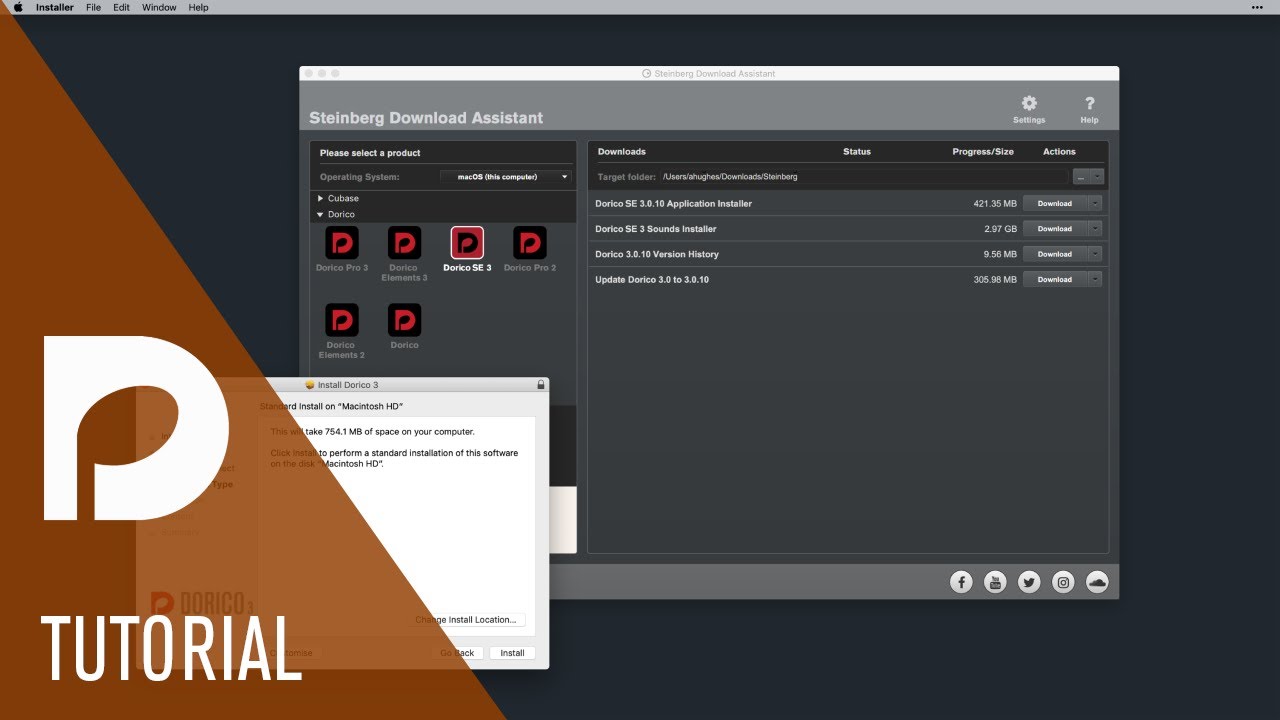Screen dimensions: 1280x720
Task: Browse for target folder with ellipsis button
Action: click(x=1081, y=177)
